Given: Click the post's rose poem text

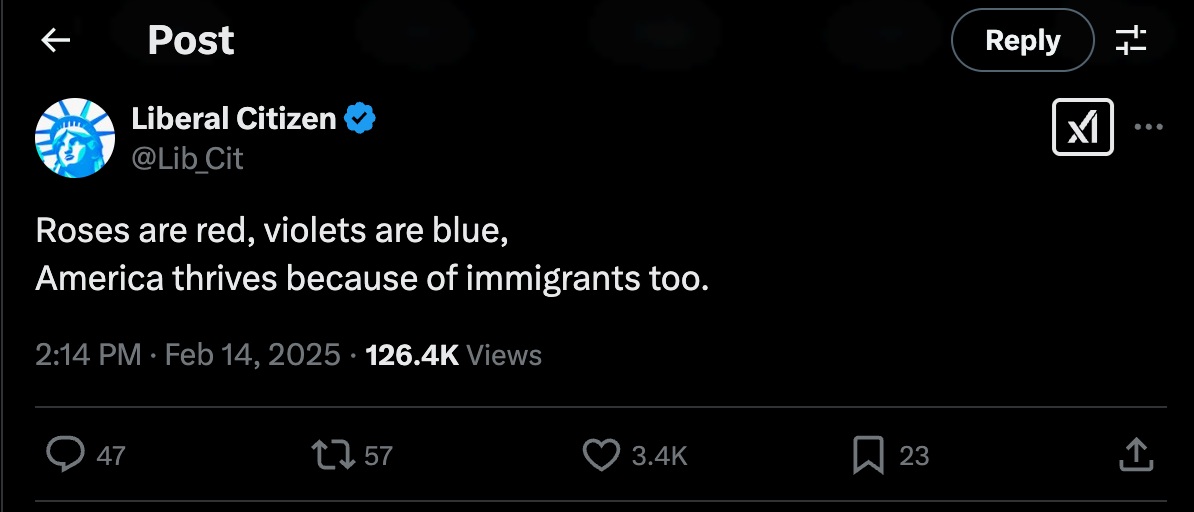Looking at the screenshot, I should click(x=372, y=254).
